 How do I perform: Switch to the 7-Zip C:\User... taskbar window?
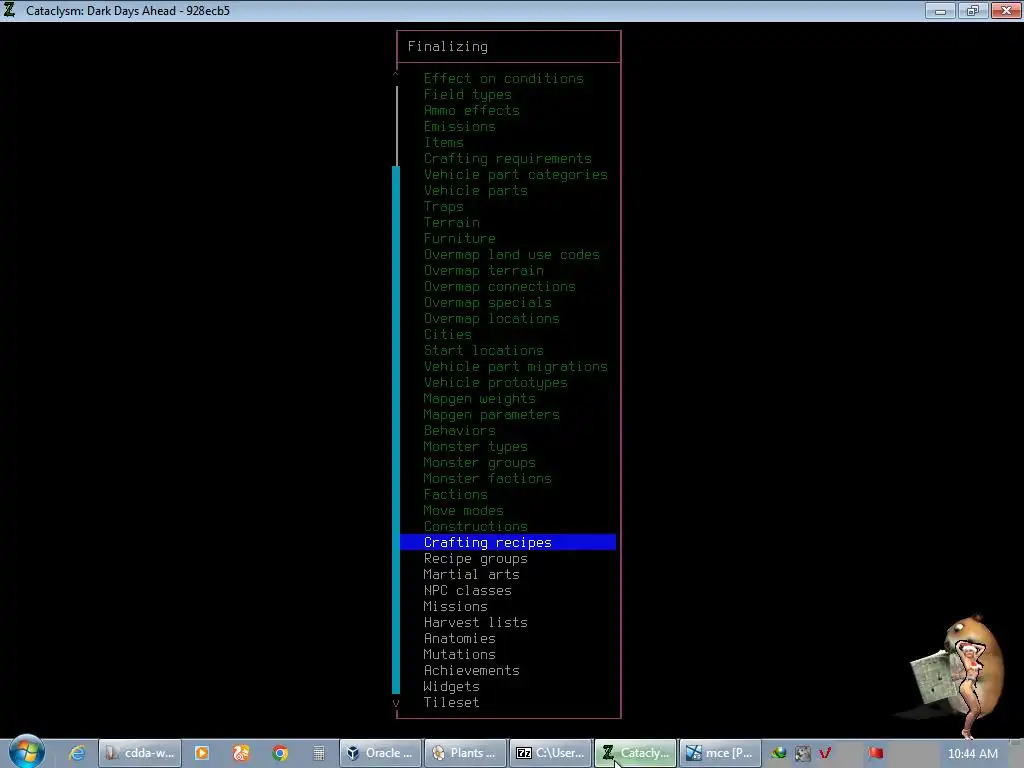(550, 753)
